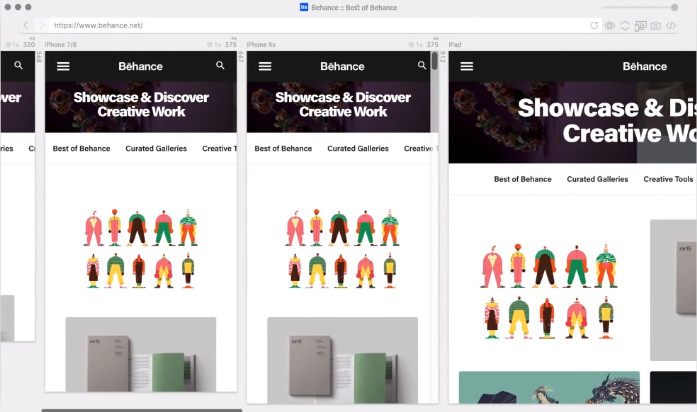The height and width of the screenshot is (412, 697).
Task: Open hamburger menu in iPhone Xs preview
Action: pos(265,66)
